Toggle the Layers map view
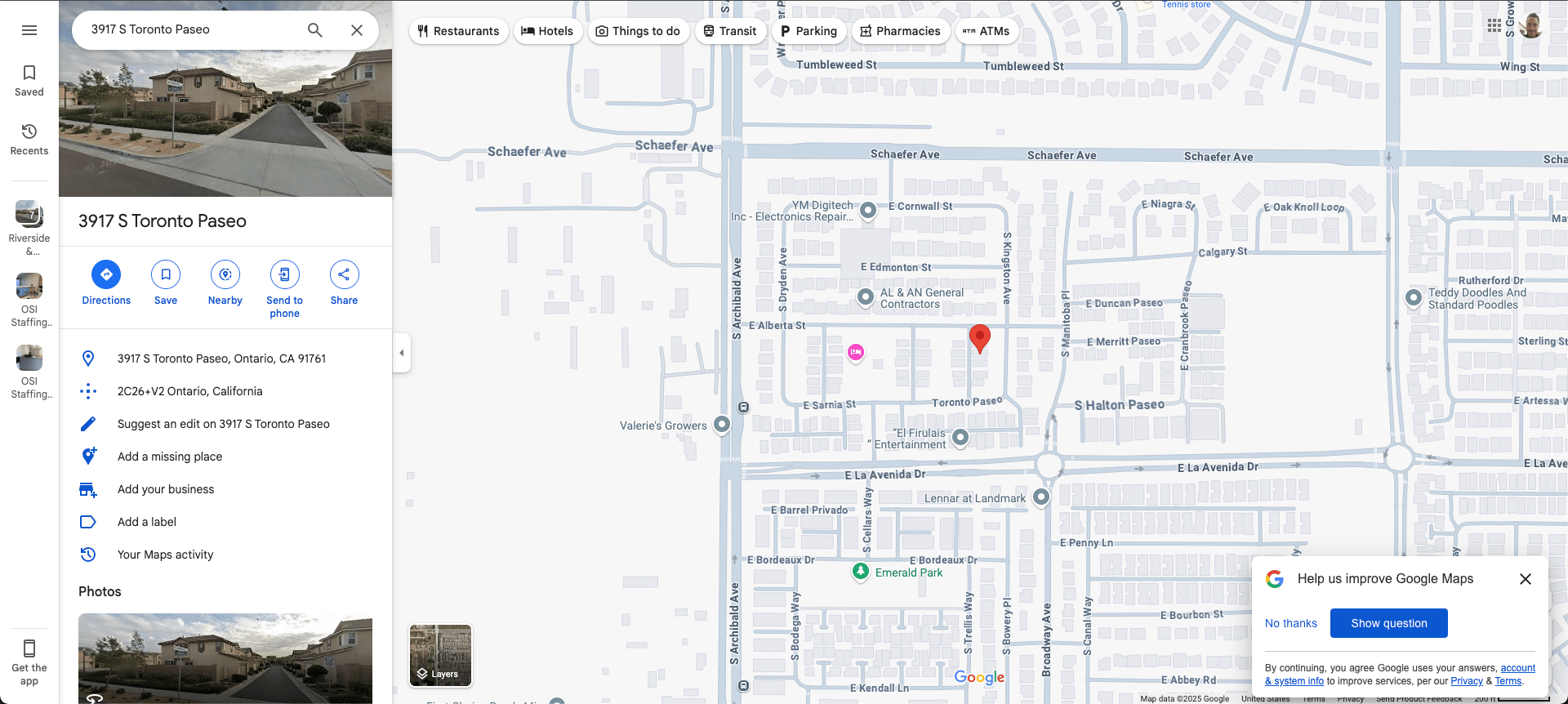 point(440,656)
